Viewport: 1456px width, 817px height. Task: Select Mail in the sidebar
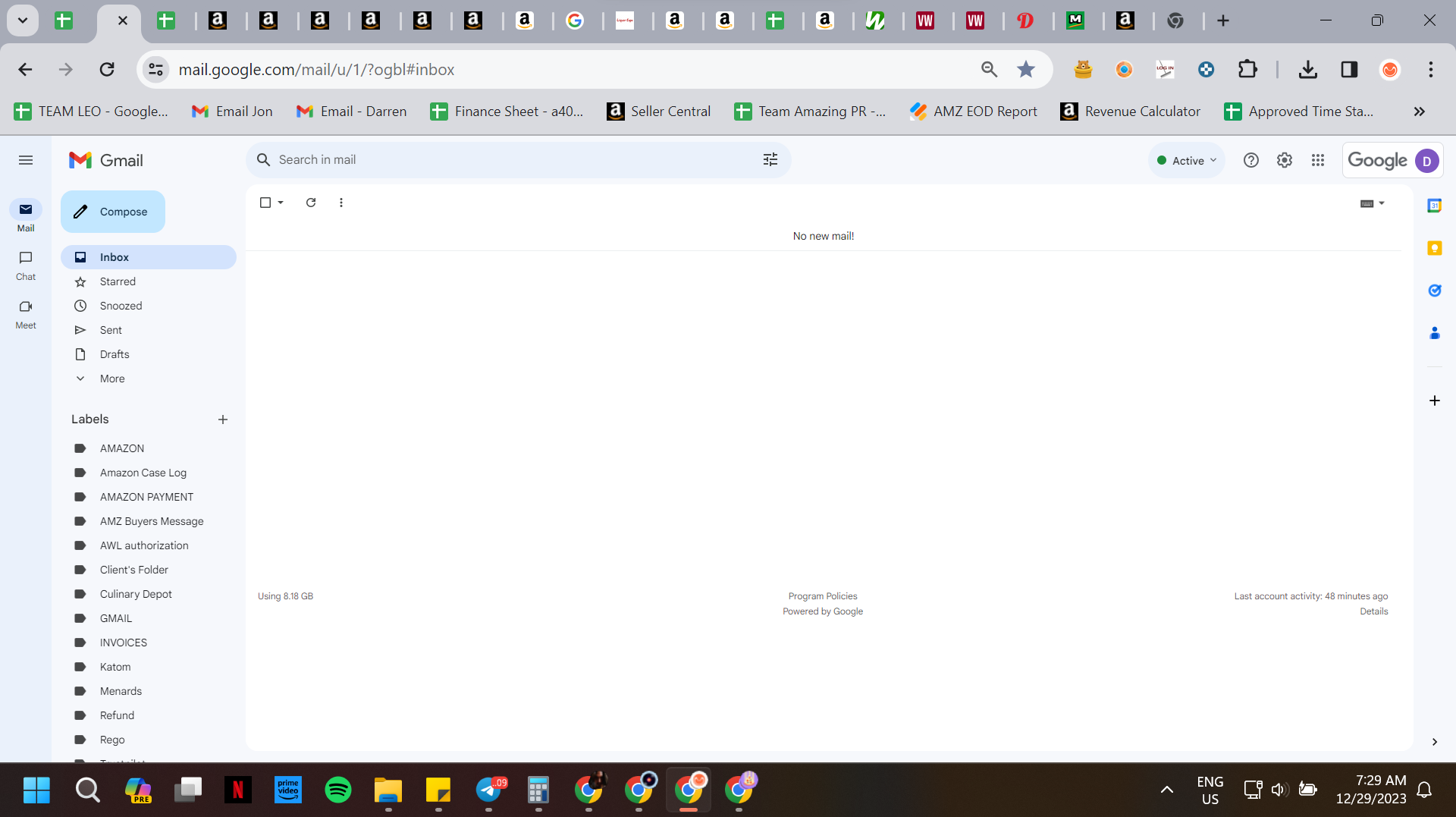click(26, 217)
